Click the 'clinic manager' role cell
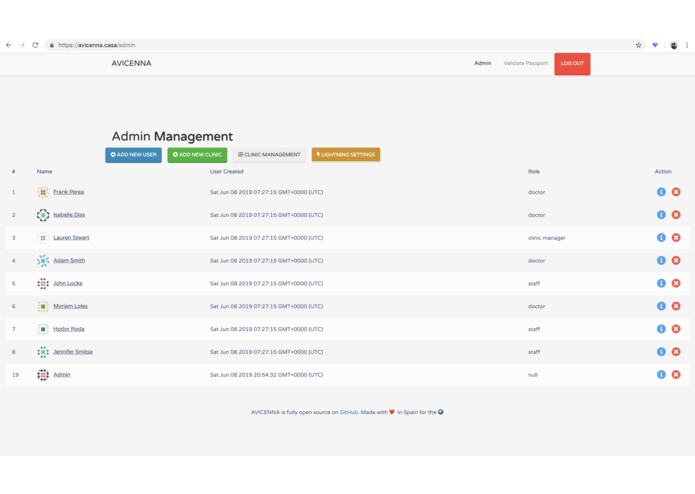This screenshot has height=494, width=695. [547, 238]
